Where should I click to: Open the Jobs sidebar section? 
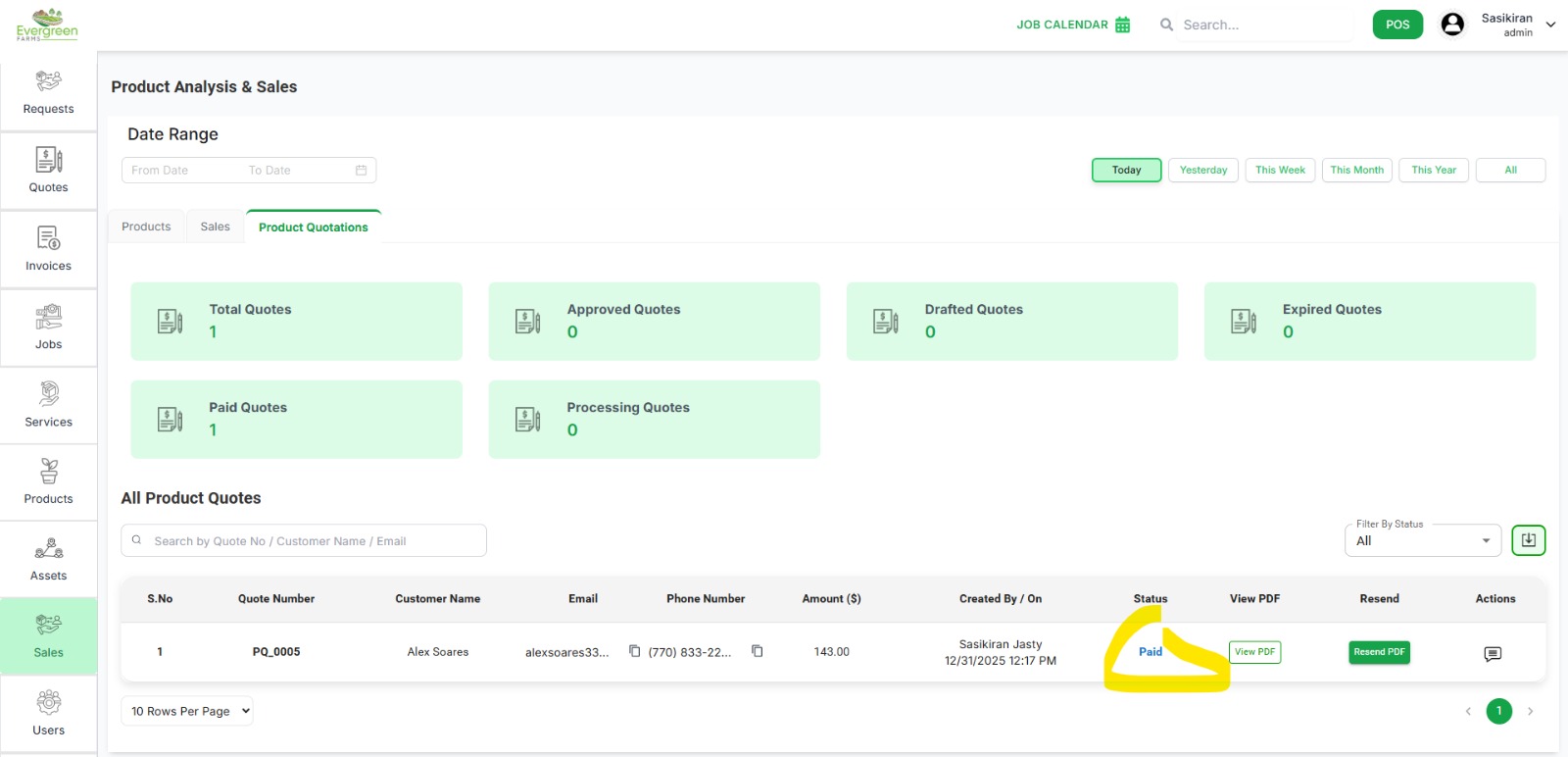click(x=48, y=328)
